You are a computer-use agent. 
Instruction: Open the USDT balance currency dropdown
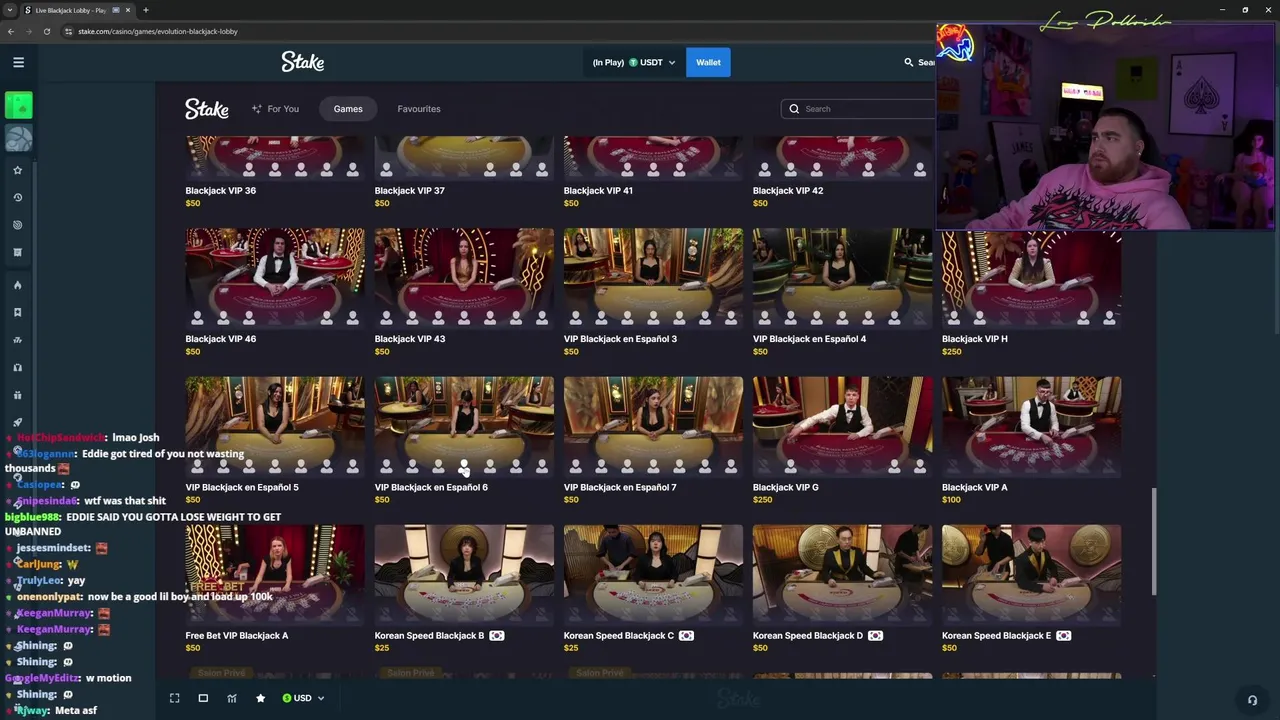[x=634, y=62]
